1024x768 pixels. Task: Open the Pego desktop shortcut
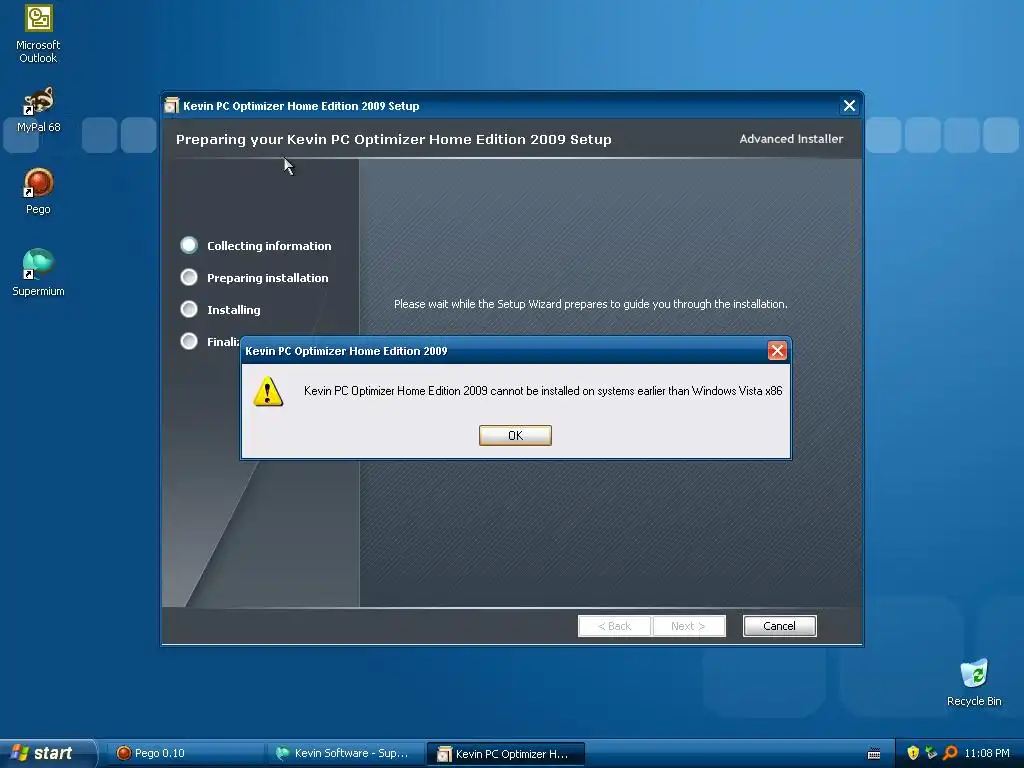[38, 191]
